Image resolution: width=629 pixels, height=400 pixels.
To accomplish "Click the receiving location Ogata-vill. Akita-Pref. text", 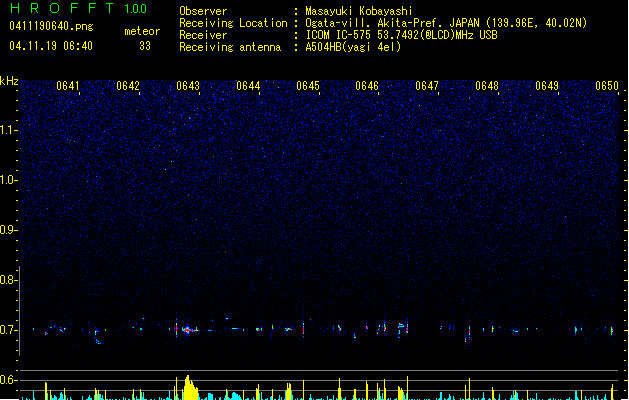I will [x=446, y=23].
